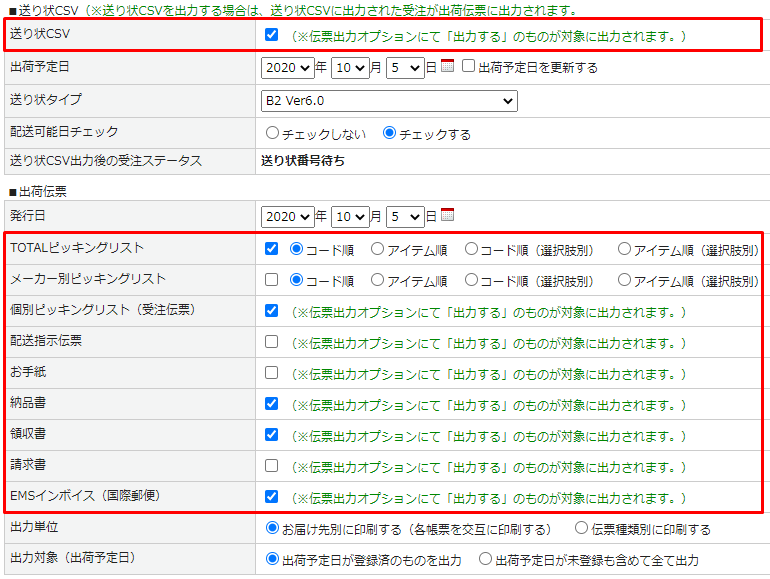
Task: Choose 出荷予定日が未登録も含めて全て出力 option
Action: [x=486, y=560]
